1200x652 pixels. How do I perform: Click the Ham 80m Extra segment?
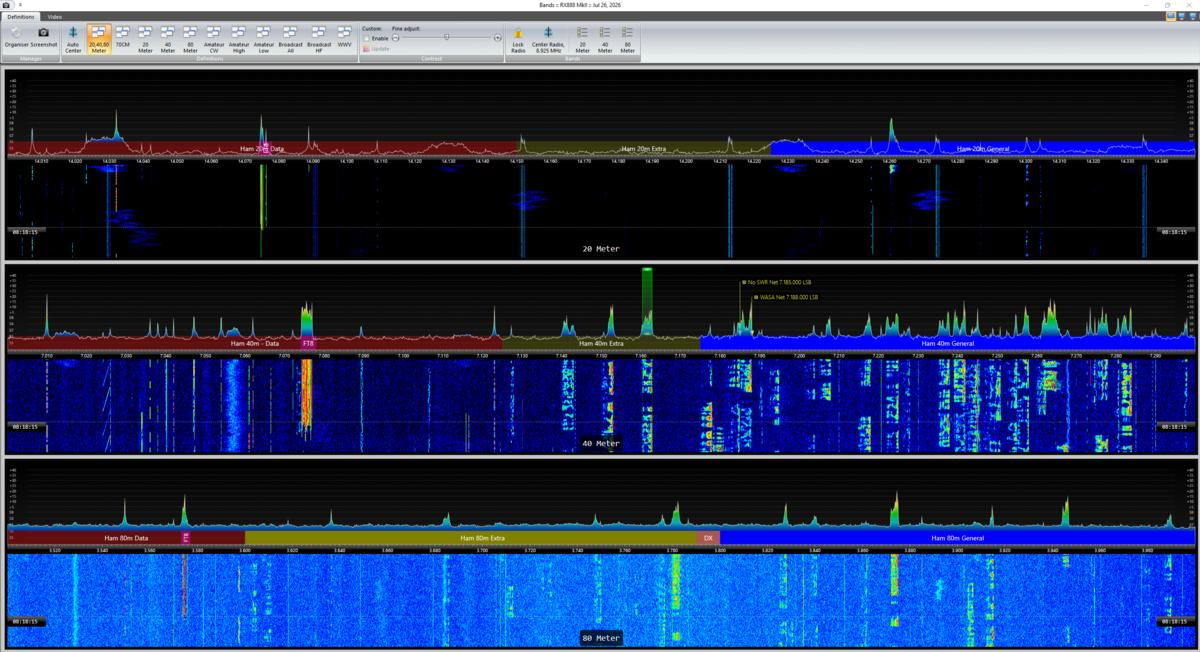click(x=482, y=538)
